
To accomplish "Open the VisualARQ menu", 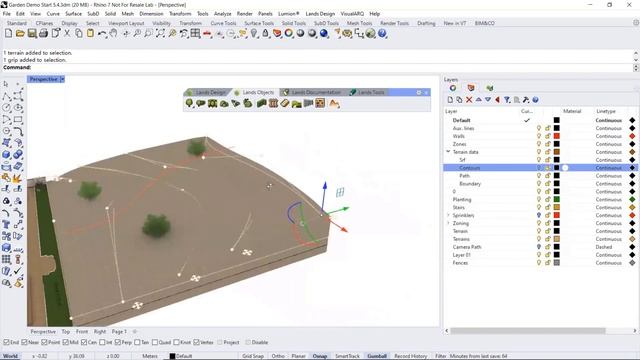I will pyautogui.click(x=352, y=13).
